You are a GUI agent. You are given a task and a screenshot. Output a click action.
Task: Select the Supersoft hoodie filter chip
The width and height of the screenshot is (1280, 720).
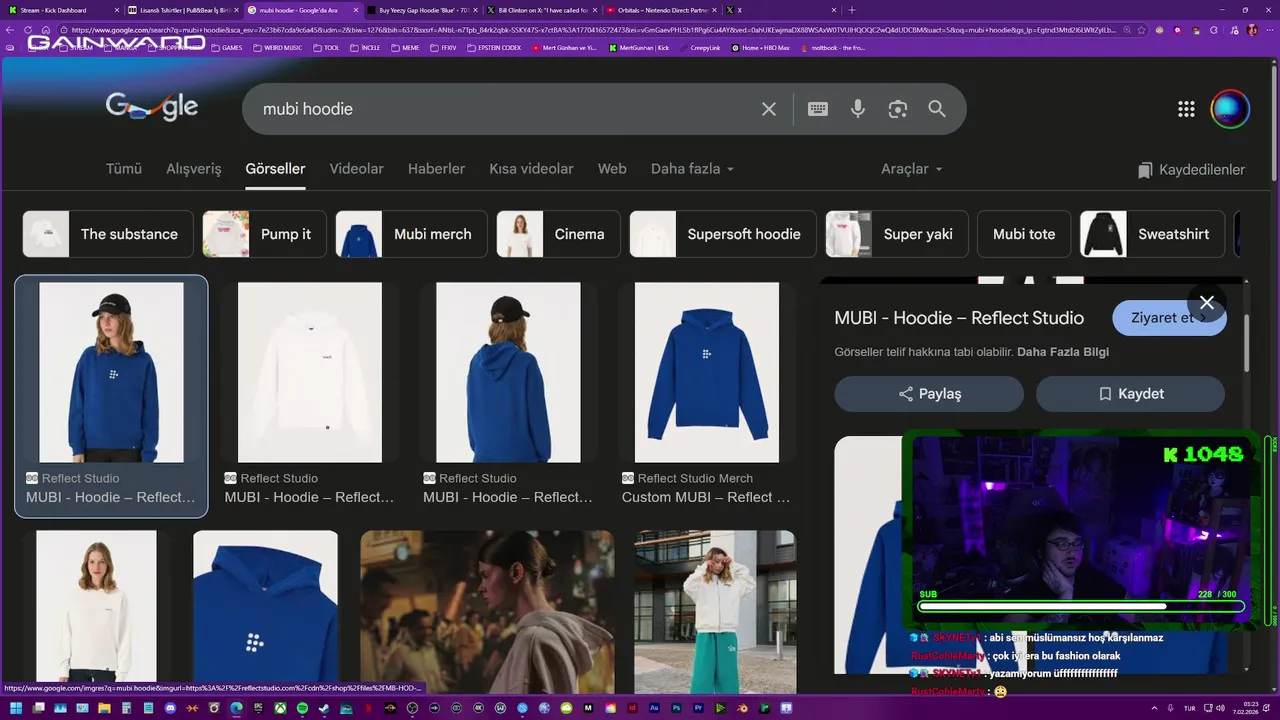[x=723, y=234]
